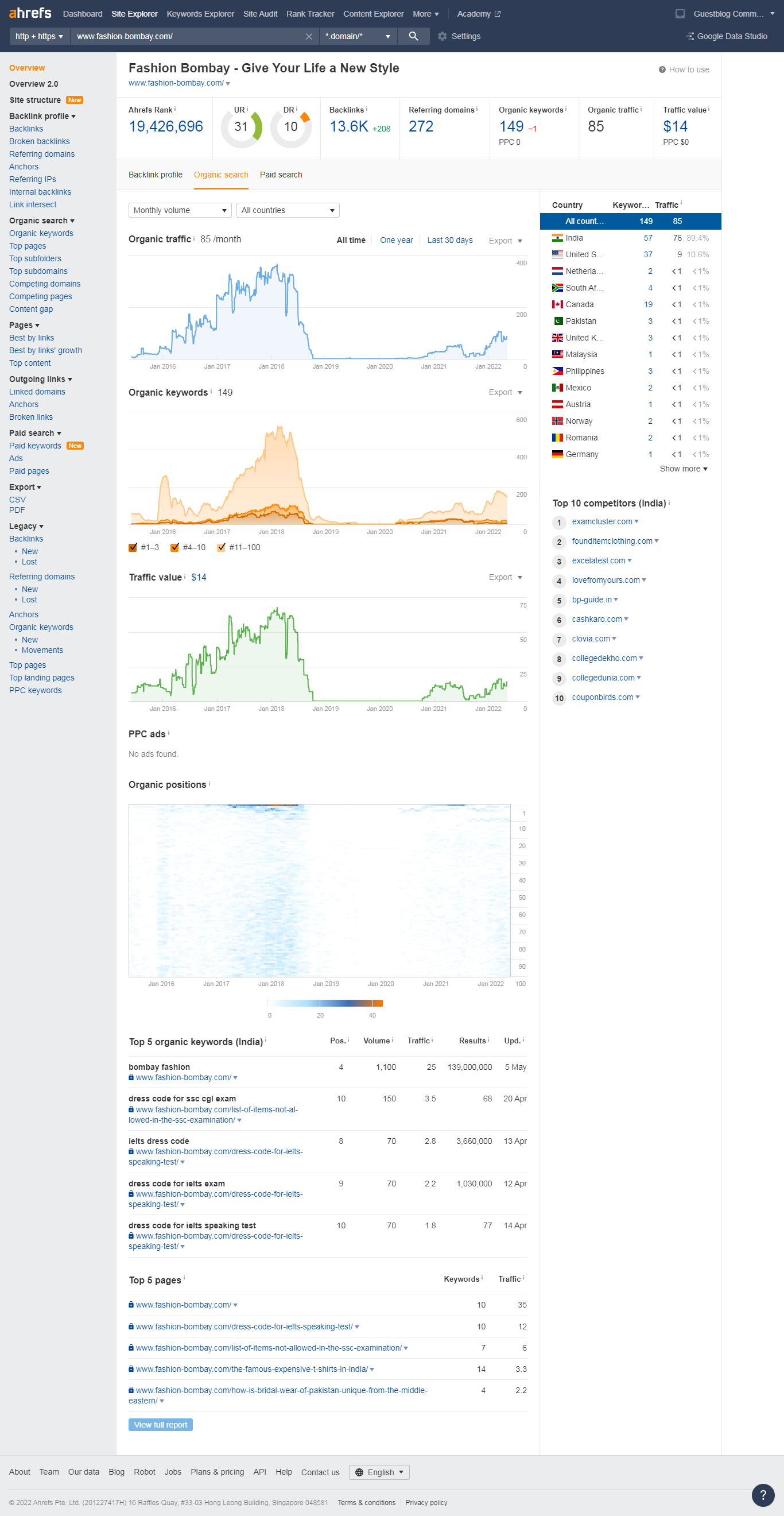Switch to the Backlink profile tab
The height and width of the screenshot is (1516, 784).
156,175
